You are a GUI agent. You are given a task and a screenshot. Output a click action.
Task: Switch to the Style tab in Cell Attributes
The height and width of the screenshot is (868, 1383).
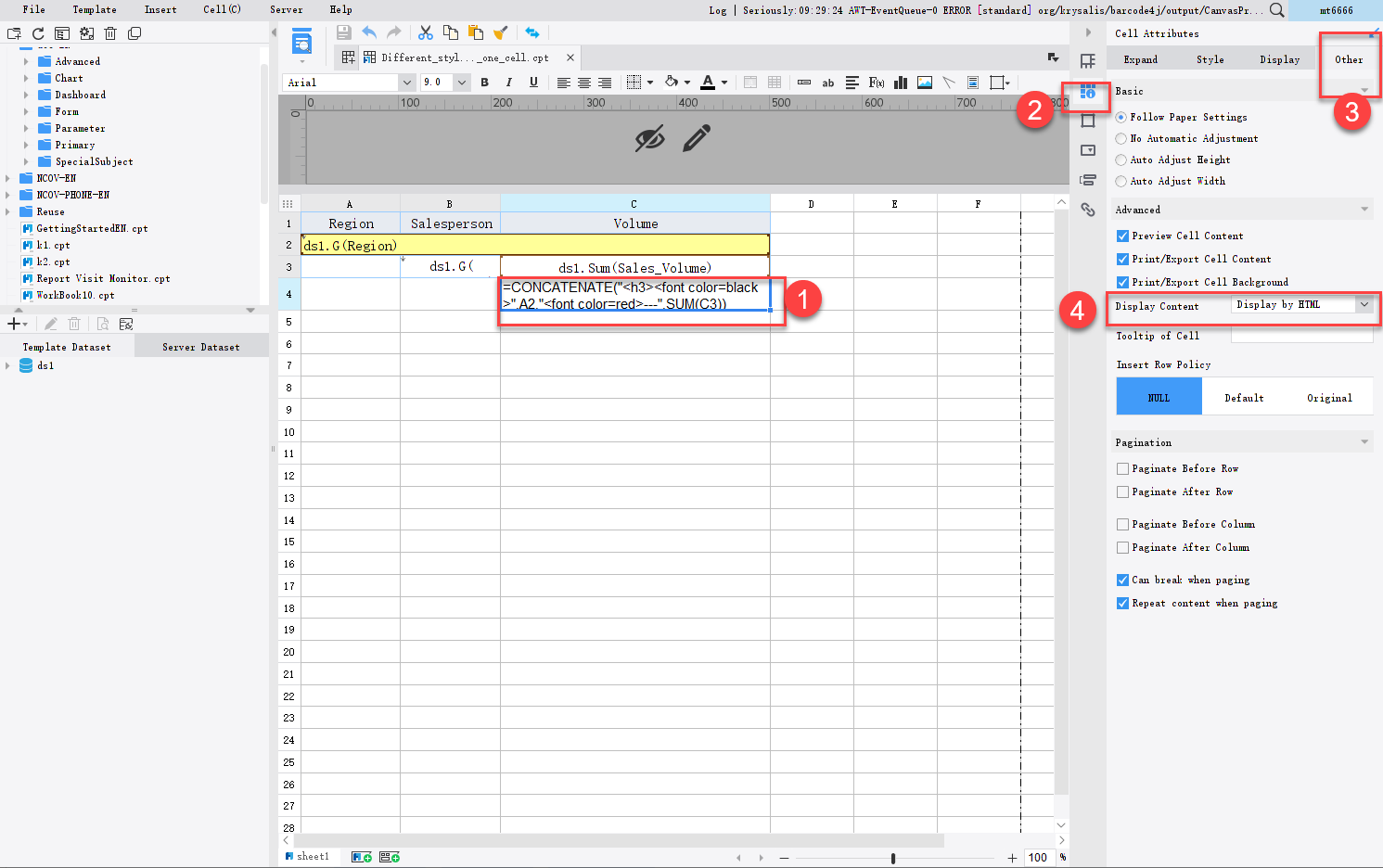tap(1210, 58)
